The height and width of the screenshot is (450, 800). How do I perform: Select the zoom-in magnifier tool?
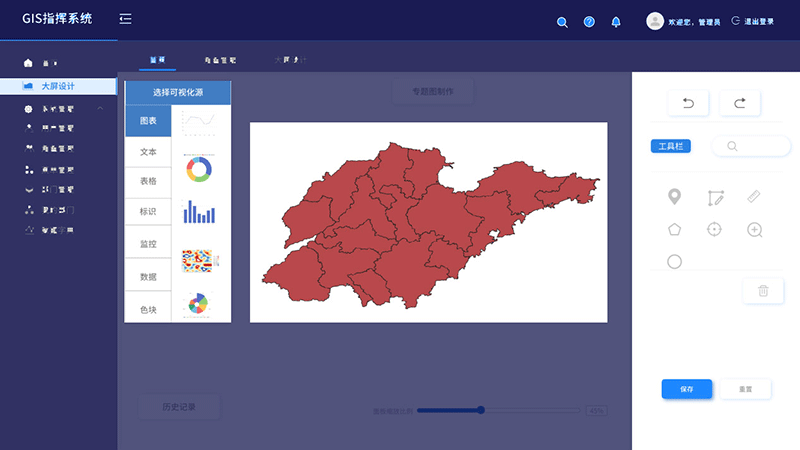click(x=755, y=229)
